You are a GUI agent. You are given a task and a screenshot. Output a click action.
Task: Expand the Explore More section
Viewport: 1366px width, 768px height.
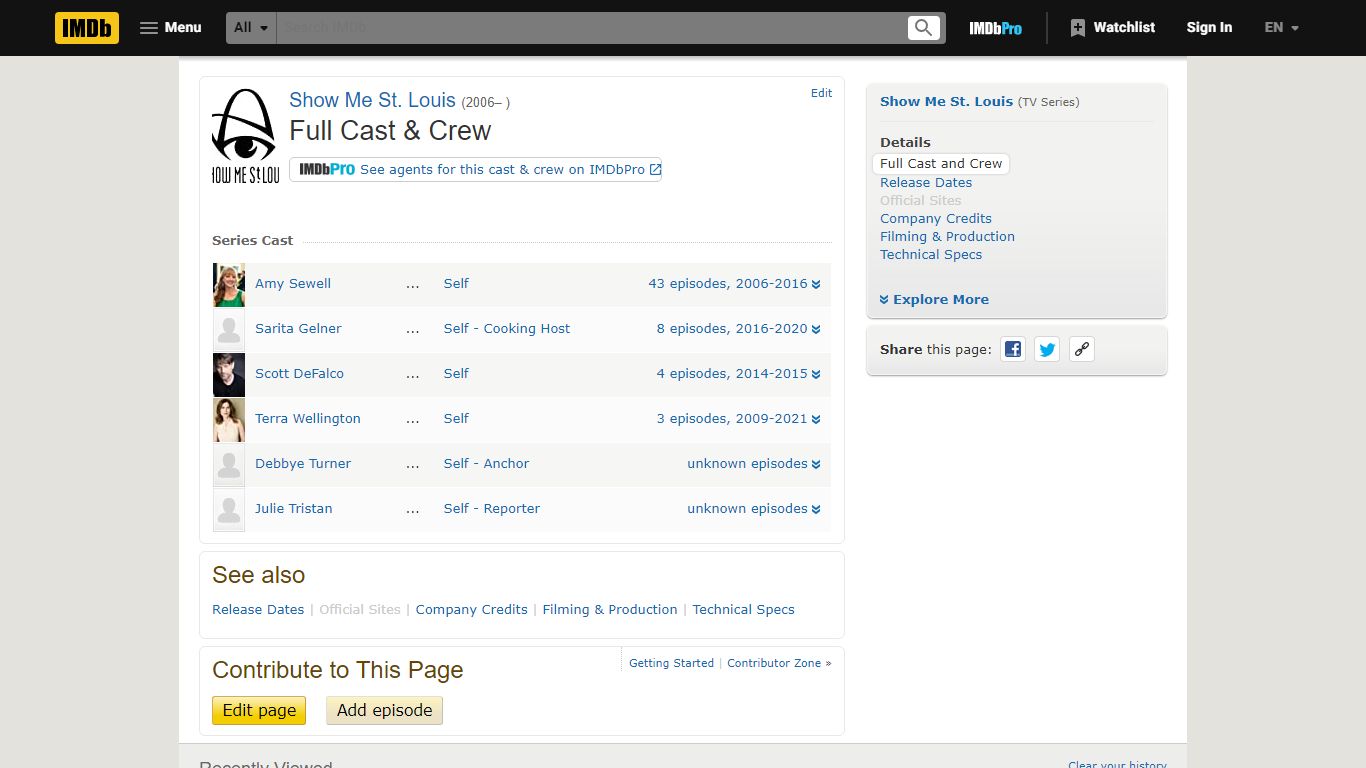pos(934,300)
